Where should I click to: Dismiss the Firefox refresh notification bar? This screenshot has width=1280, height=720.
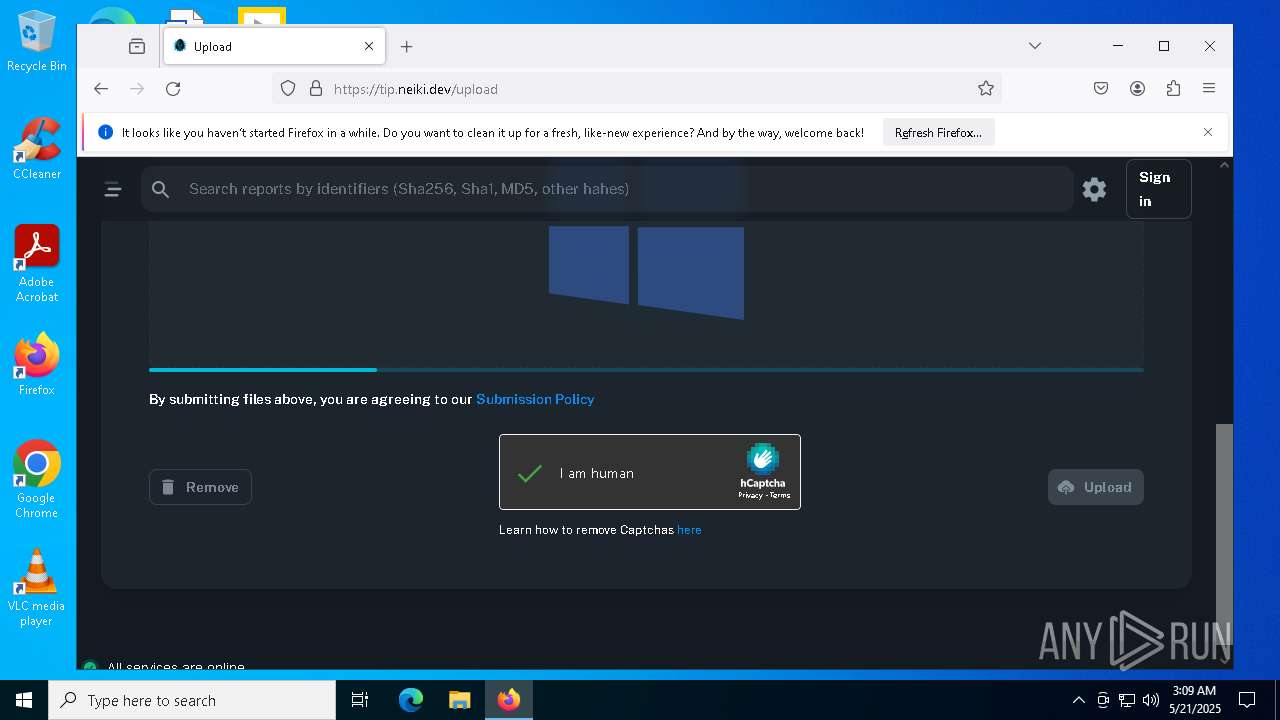coord(1208,132)
